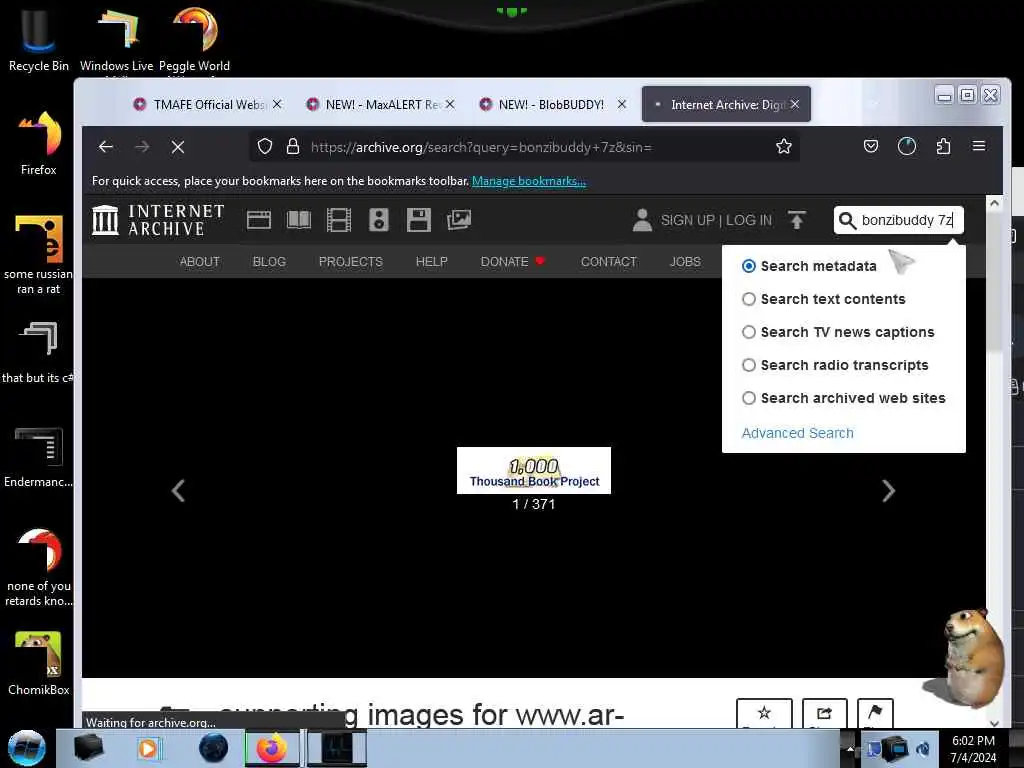Click the 1,000 Thousand Book Project thumbnail
1024x768 pixels.
(x=534, y=470)
